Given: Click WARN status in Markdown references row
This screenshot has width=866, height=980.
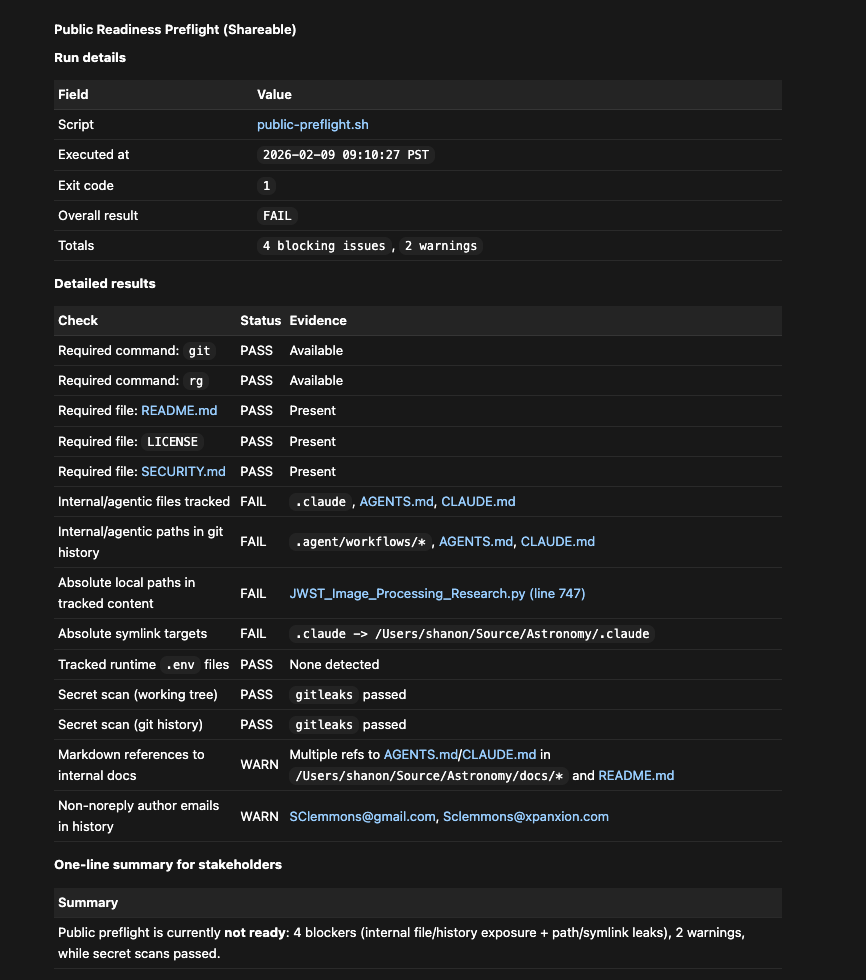Looking at the screenshot, I should 259,764.
